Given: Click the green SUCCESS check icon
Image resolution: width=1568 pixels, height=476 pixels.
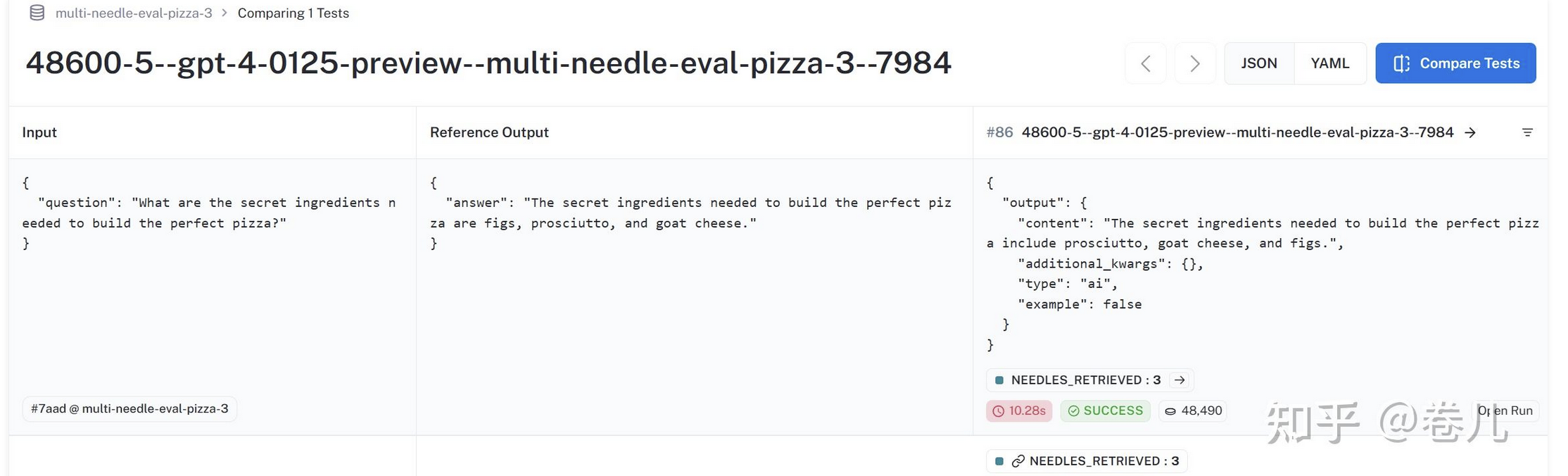Looking at the screenshot, I should (x=1073, y=411).
